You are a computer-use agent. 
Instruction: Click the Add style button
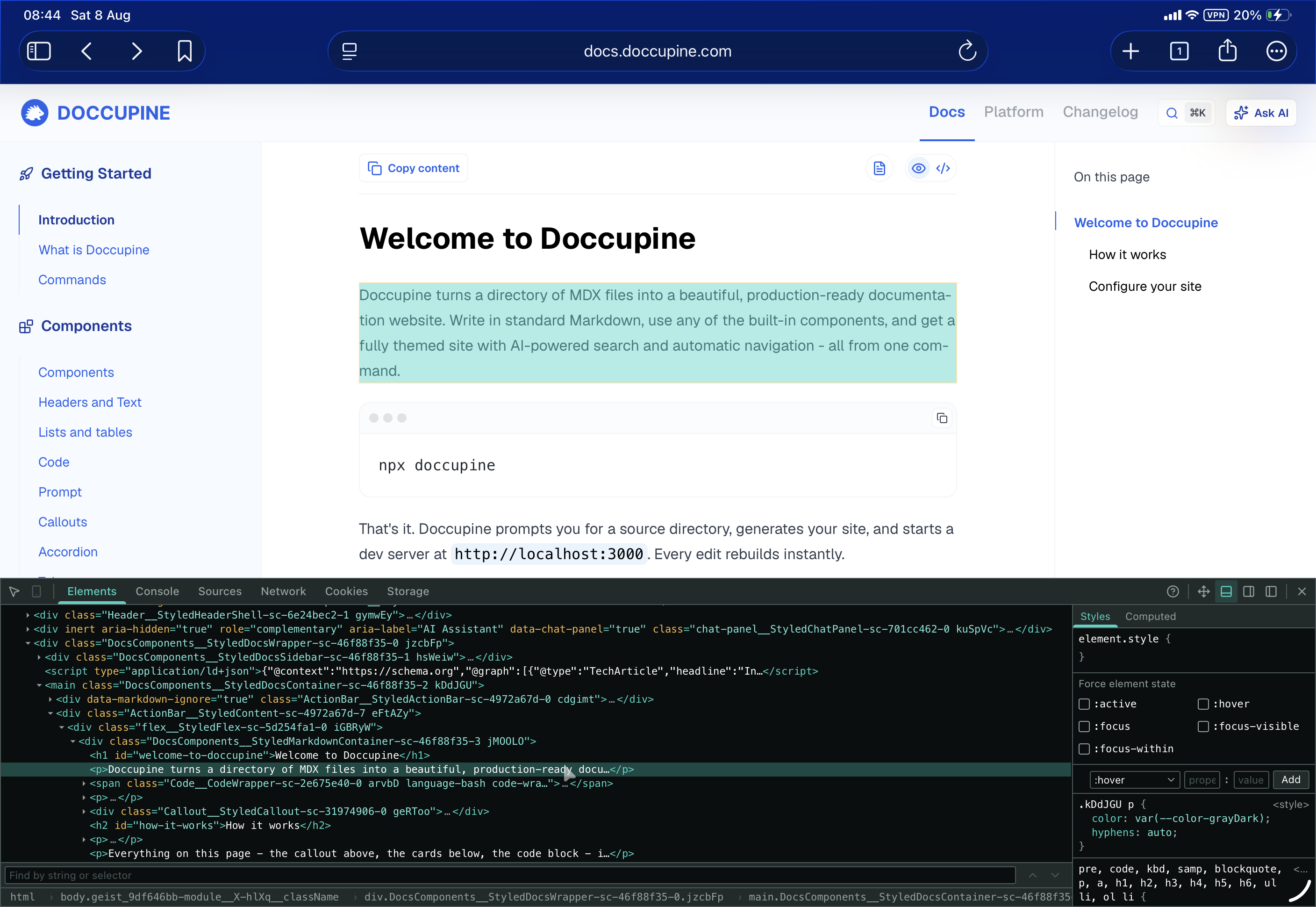tap(1290, 780)
